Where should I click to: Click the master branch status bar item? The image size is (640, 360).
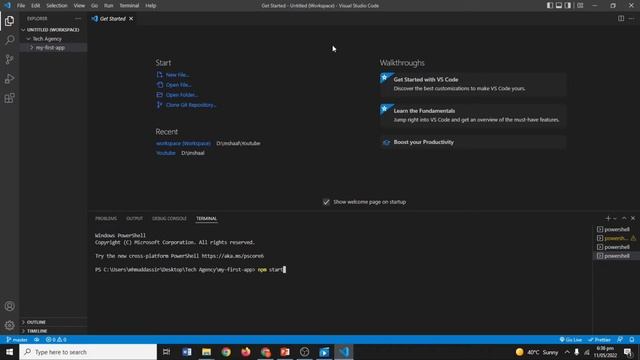click(17, 340)
